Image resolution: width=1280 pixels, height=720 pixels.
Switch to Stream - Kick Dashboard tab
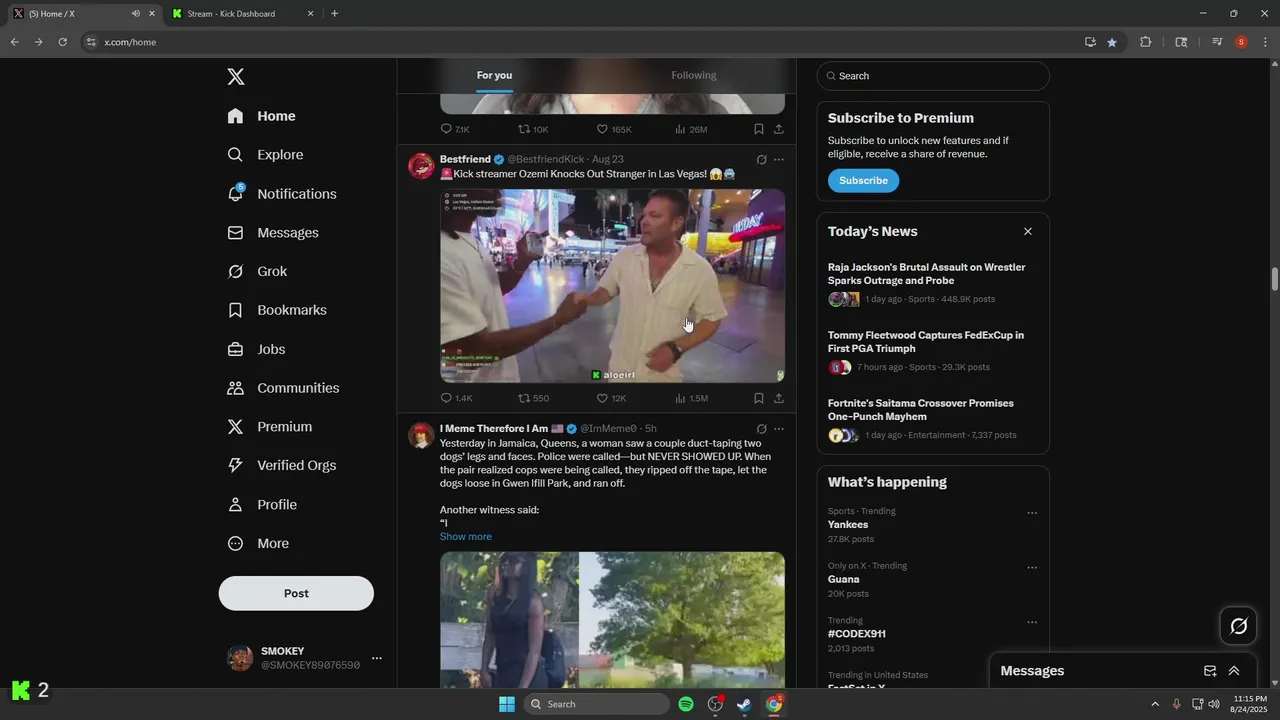(x=242, y=14)
